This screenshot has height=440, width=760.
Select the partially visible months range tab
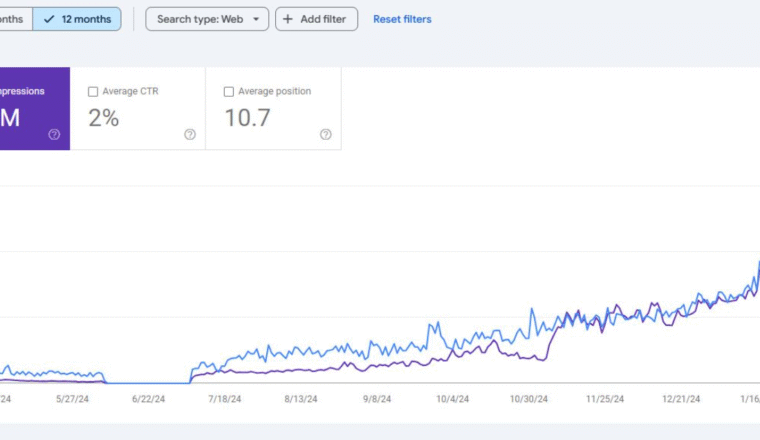[x=16, y=19]
